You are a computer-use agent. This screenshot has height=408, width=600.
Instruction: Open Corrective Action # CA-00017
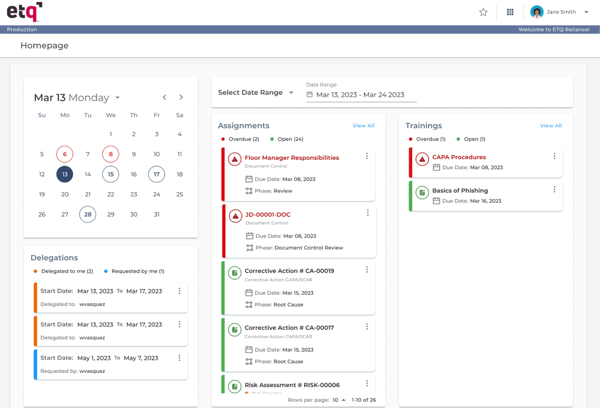click(289, 328)
